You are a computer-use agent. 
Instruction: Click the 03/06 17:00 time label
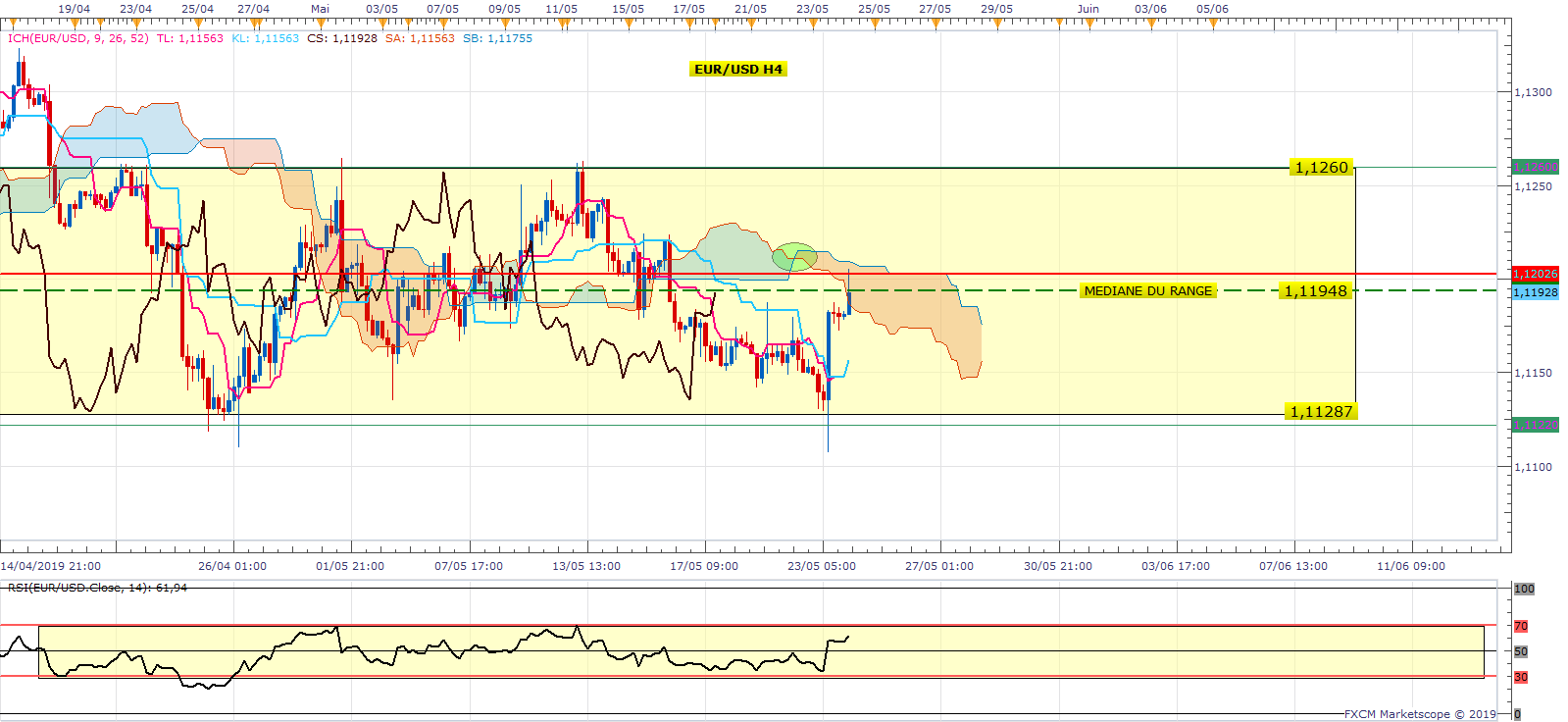tap(1176, 566)
